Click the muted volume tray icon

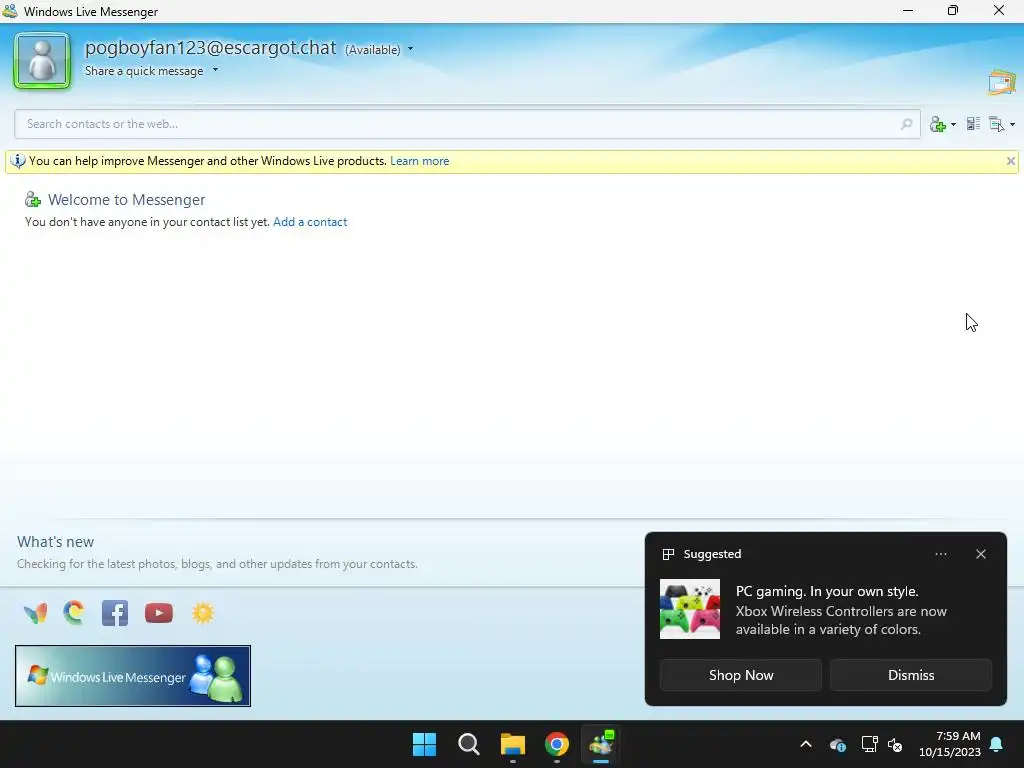pyautogui.click(x=895, y=744)
